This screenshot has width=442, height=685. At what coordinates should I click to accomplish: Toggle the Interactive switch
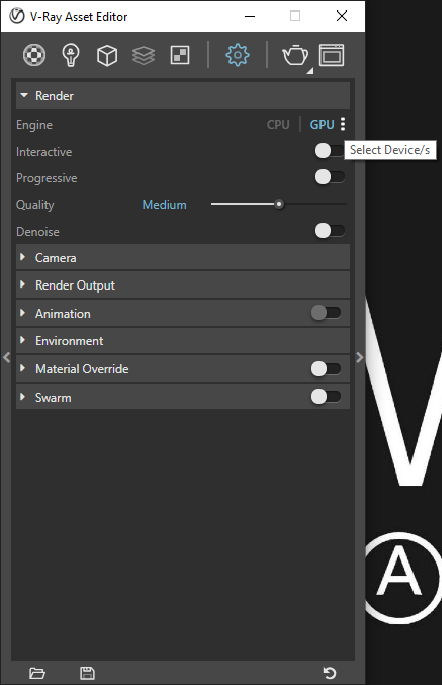(x=330, y=151)
